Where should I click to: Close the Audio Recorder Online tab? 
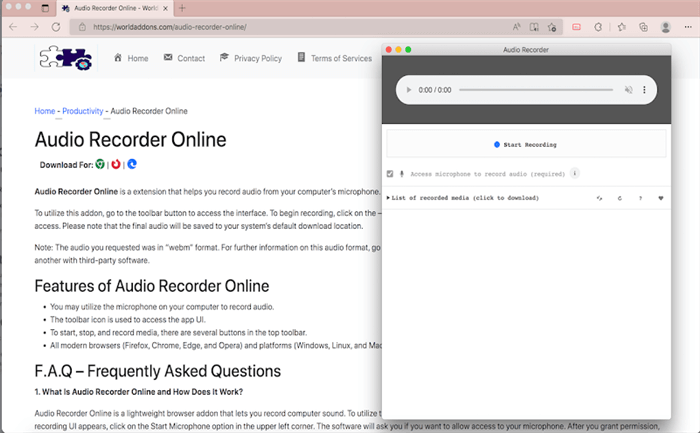(165, 8)
